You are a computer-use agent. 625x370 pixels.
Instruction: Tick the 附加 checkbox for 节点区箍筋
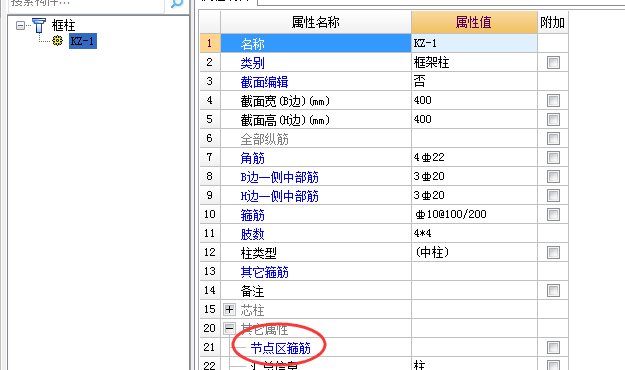click(x=553, y=347)
